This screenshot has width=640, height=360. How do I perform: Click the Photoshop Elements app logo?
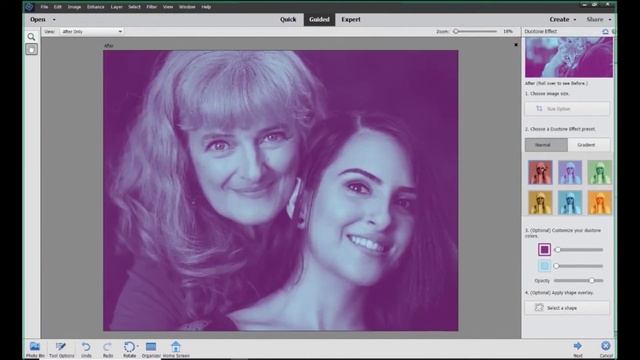pos(29,7)
